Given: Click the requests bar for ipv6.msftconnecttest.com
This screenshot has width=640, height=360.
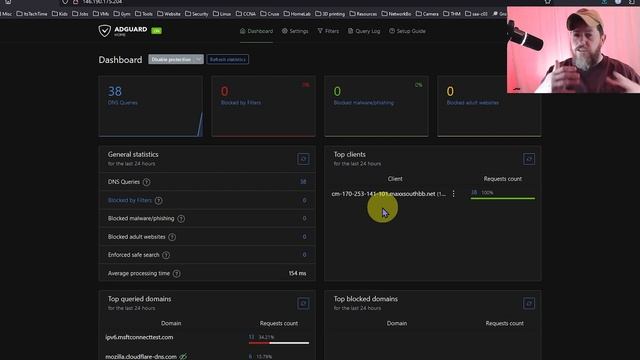Looking at the screenshot, I should click(x=279, y=343).
